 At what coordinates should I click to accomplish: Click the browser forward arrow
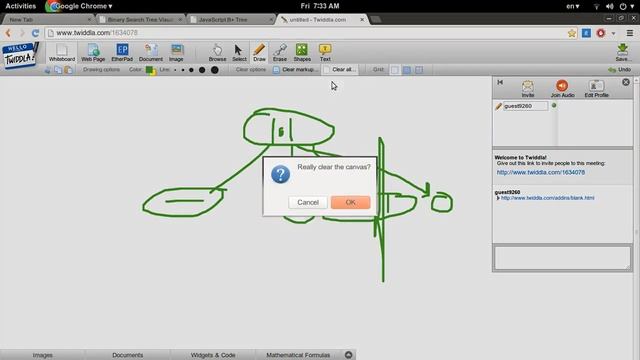22,33
